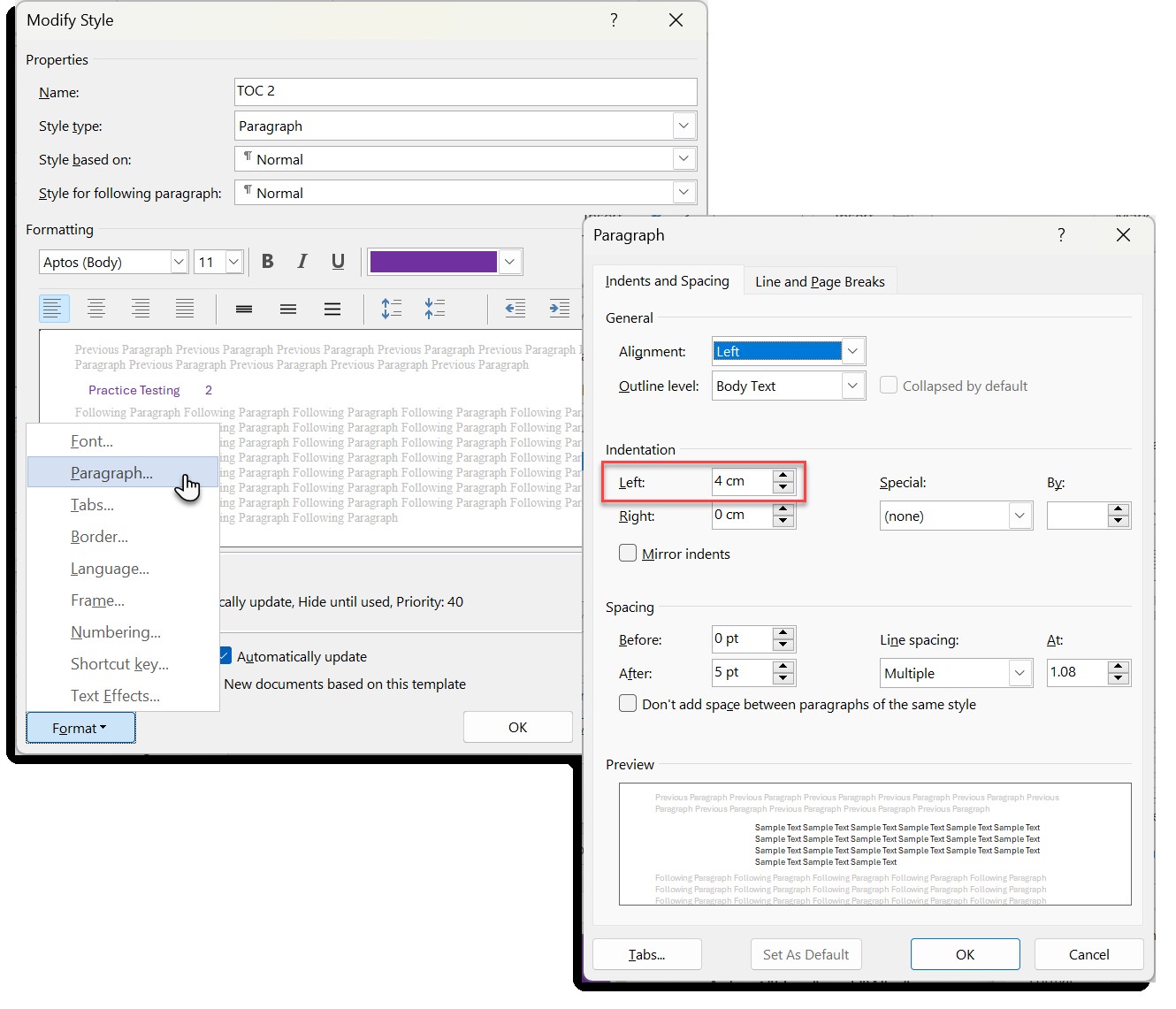
Task: Click the Left indentation field
Action: point(742,481)
